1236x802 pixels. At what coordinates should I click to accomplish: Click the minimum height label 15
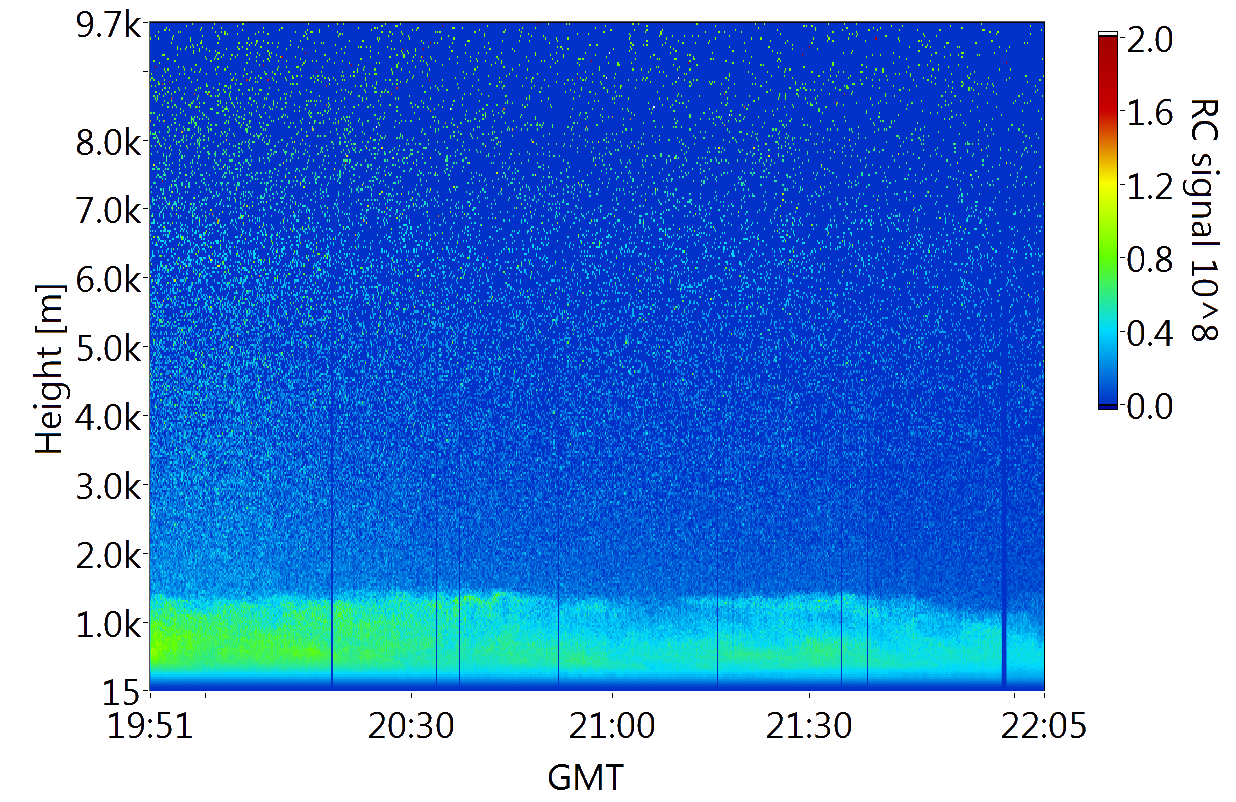124,691
